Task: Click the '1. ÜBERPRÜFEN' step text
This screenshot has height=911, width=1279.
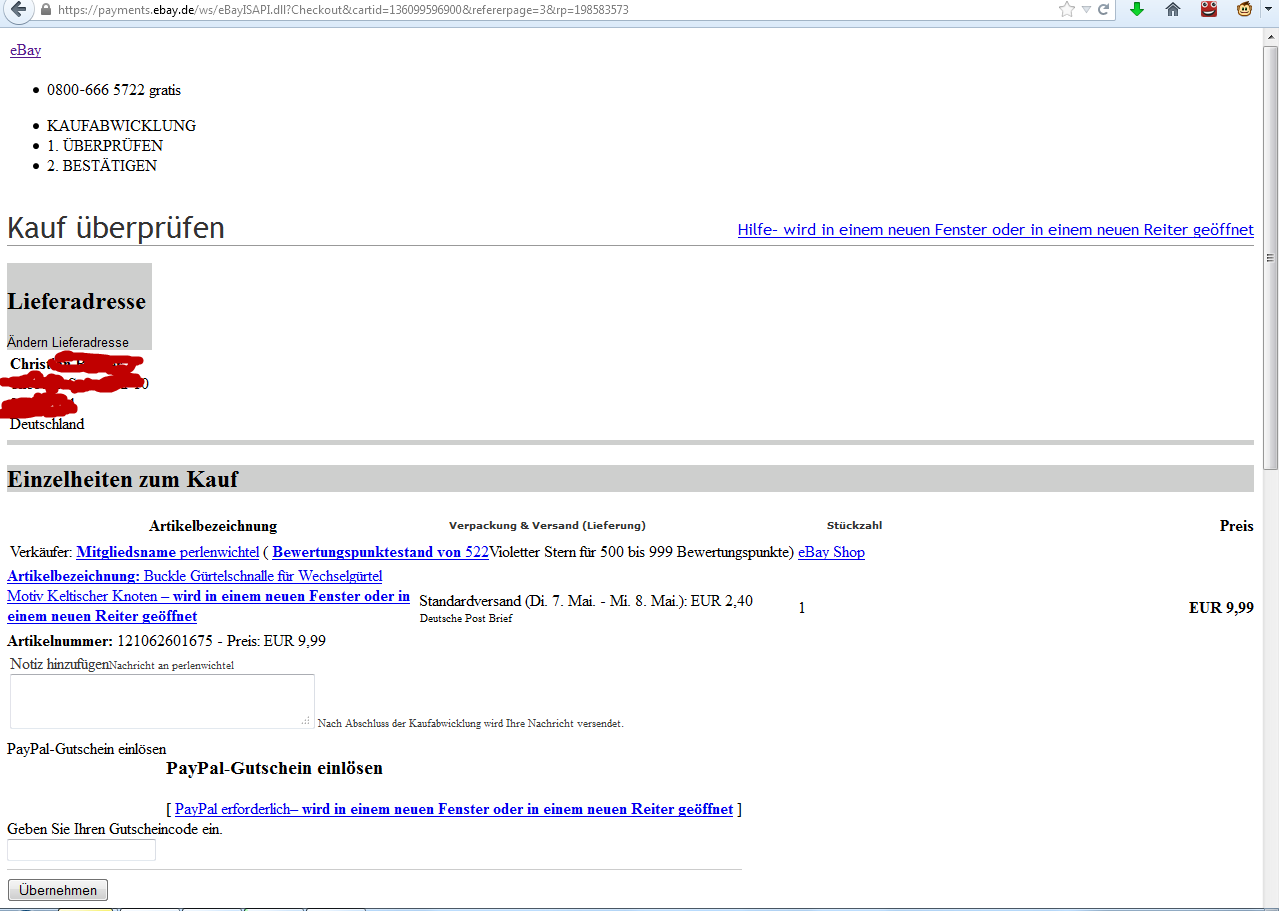Action: point(105,146)
